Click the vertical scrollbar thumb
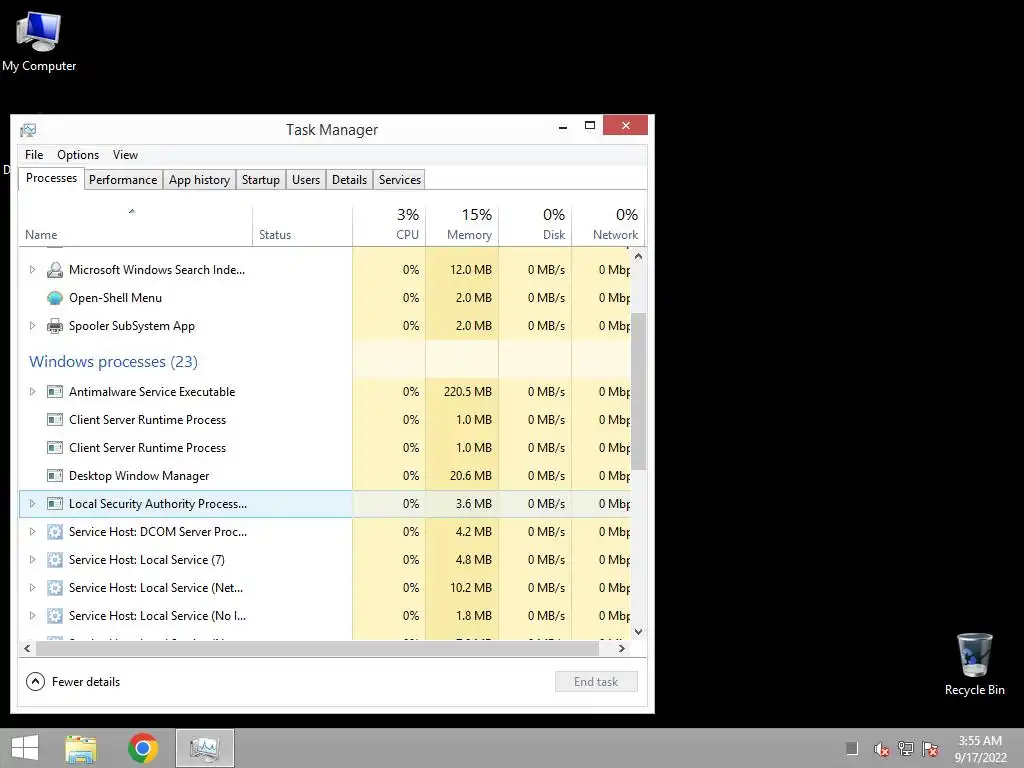 pos(639,391)
